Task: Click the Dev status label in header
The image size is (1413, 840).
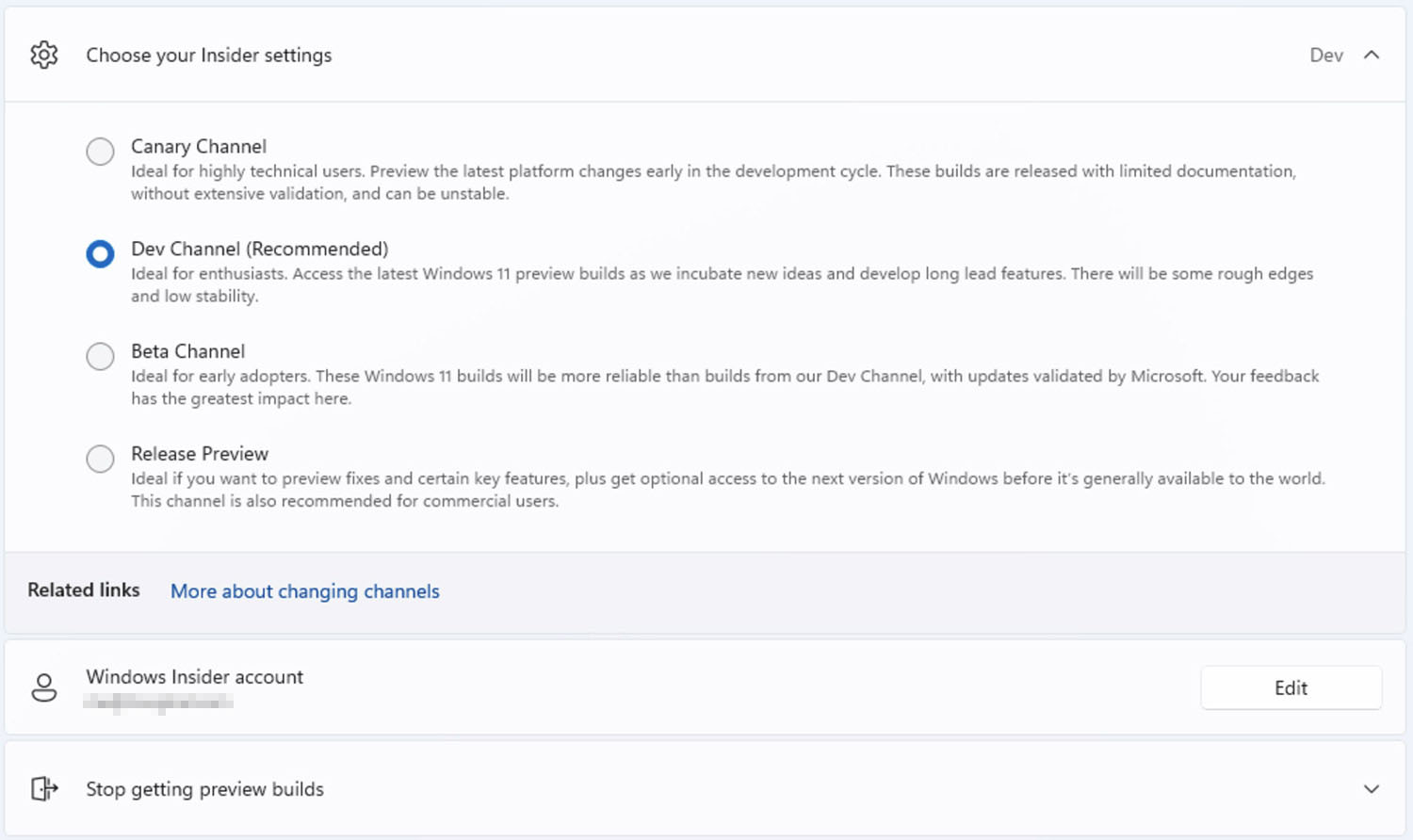Action: point(1326,55)
